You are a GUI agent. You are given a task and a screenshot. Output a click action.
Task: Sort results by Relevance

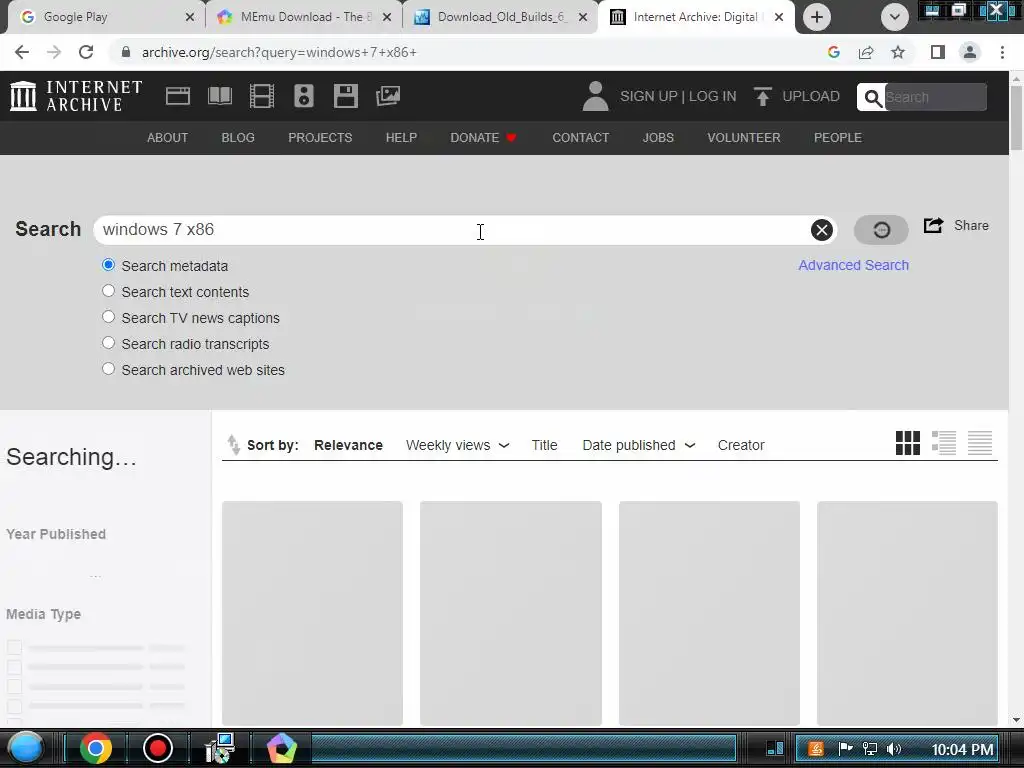click(x=348, y=445)
